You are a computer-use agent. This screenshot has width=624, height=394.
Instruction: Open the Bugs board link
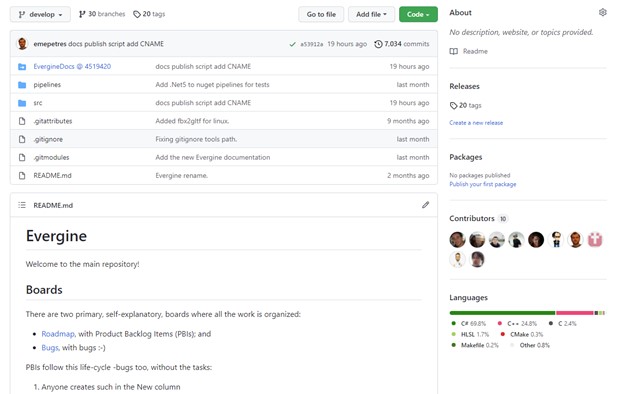tap(50, 347)
